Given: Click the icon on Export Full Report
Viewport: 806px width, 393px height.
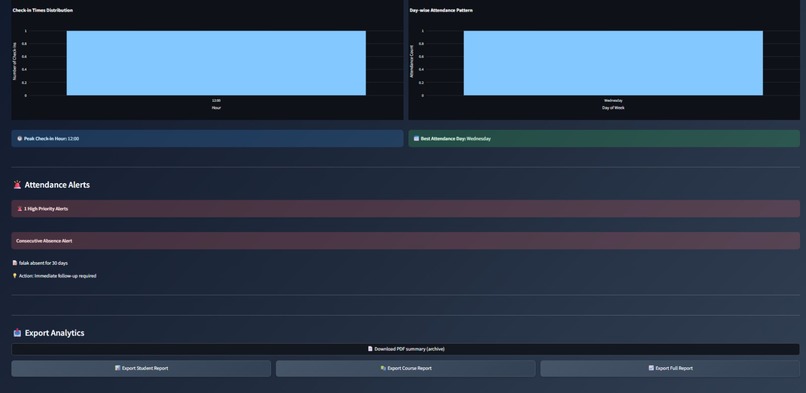Looking at the screenshot, I should point(651,368).
